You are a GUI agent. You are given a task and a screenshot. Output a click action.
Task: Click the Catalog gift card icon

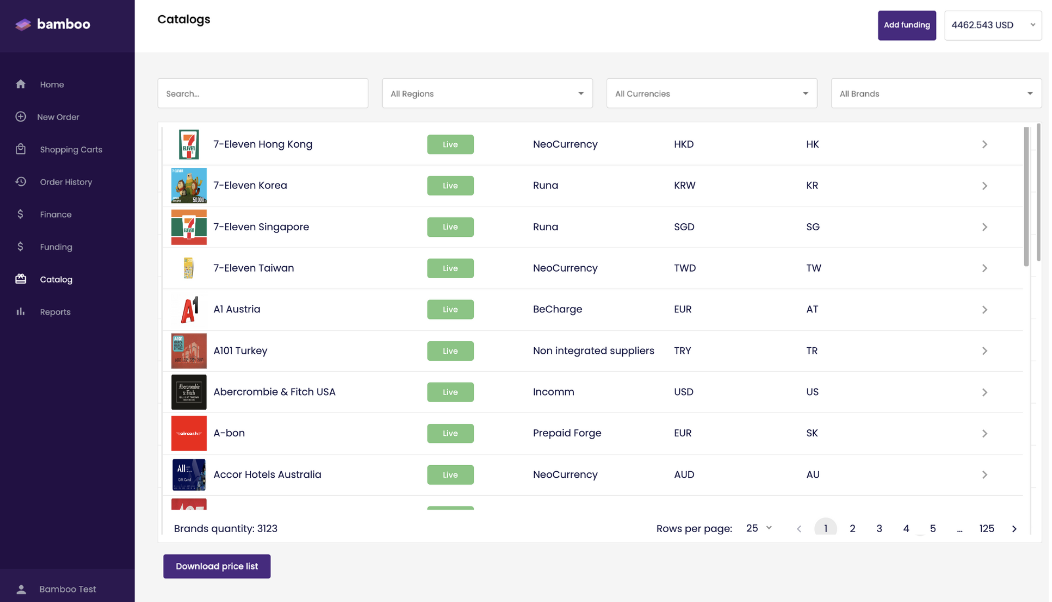tap(21, 279)
